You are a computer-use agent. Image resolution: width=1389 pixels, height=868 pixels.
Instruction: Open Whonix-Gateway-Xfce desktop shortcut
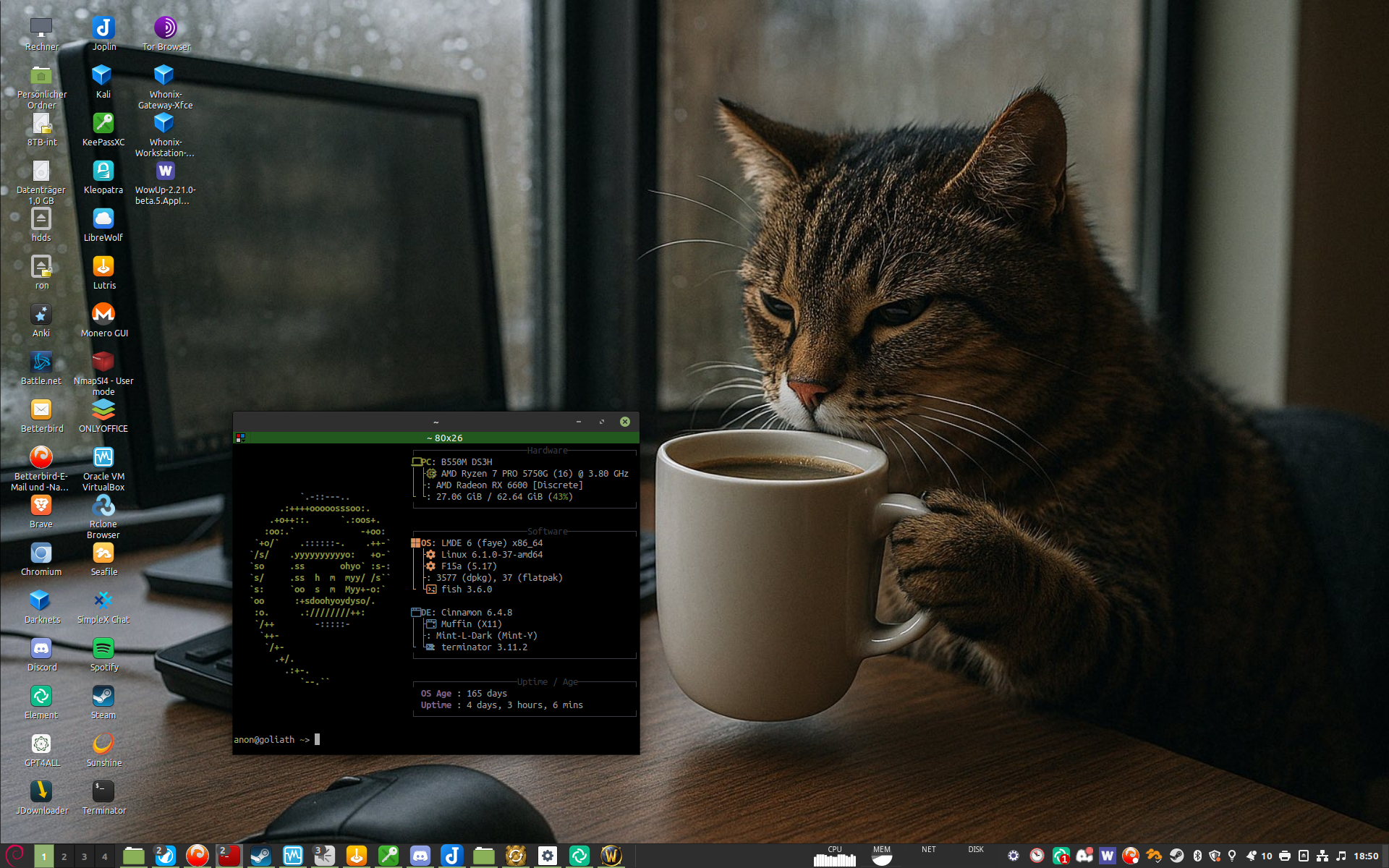[x=166, y=86]
